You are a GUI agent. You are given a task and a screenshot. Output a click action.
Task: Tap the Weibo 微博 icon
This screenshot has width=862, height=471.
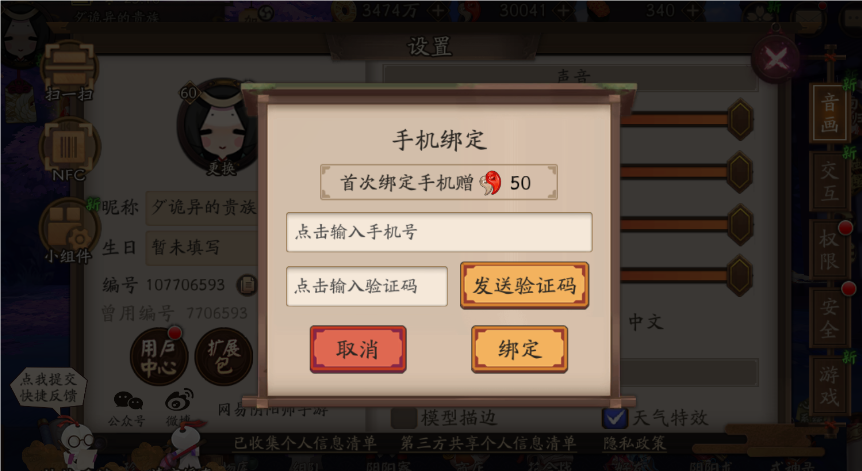(x=179, y=407)
